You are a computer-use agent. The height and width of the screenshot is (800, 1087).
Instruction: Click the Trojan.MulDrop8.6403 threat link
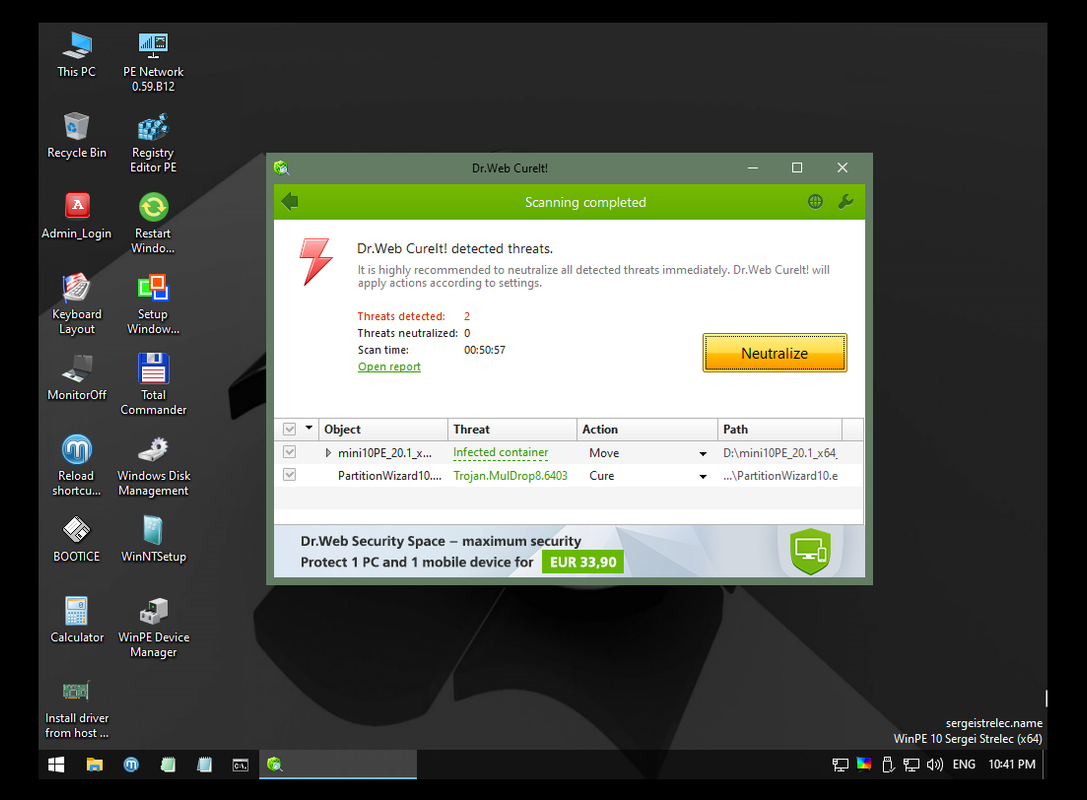[x=510, y=476]
